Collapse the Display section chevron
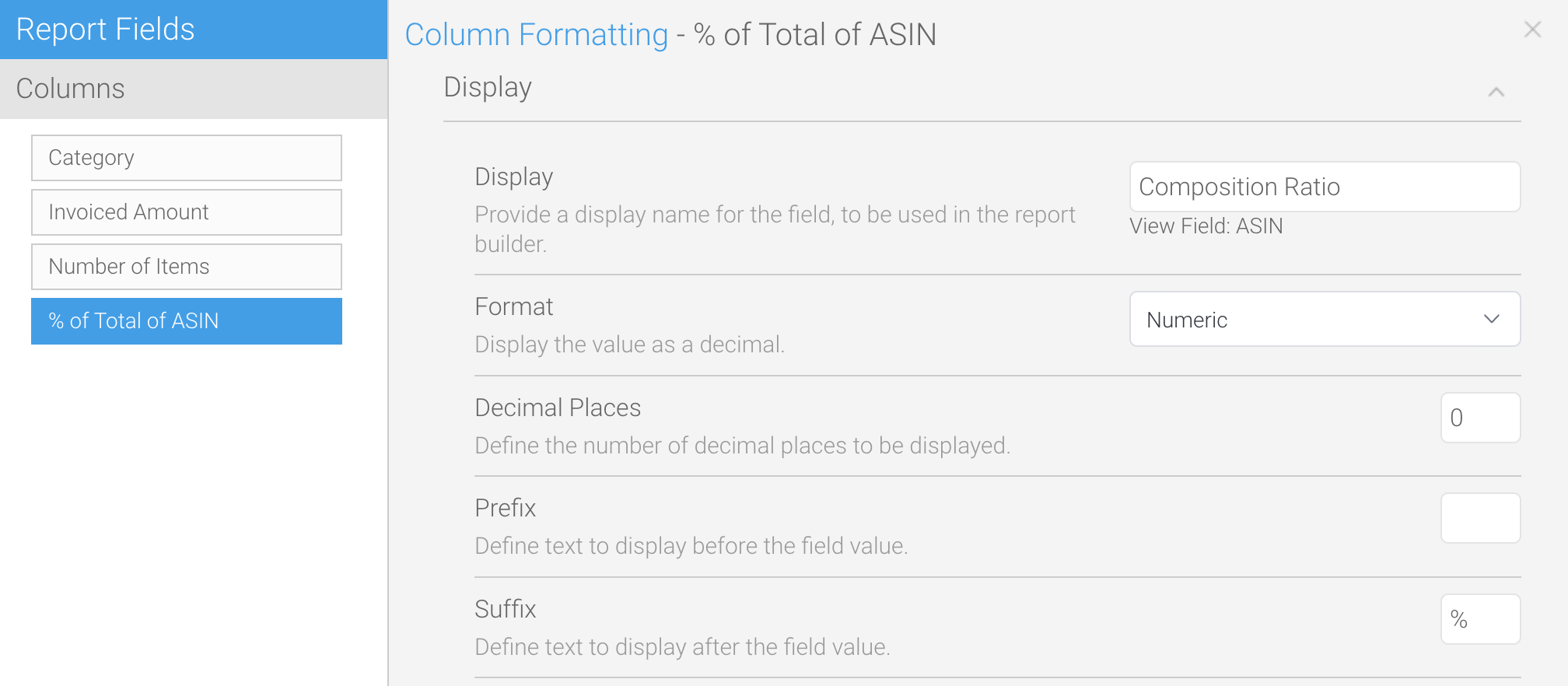1568x686 pixels. (1496, 92)
